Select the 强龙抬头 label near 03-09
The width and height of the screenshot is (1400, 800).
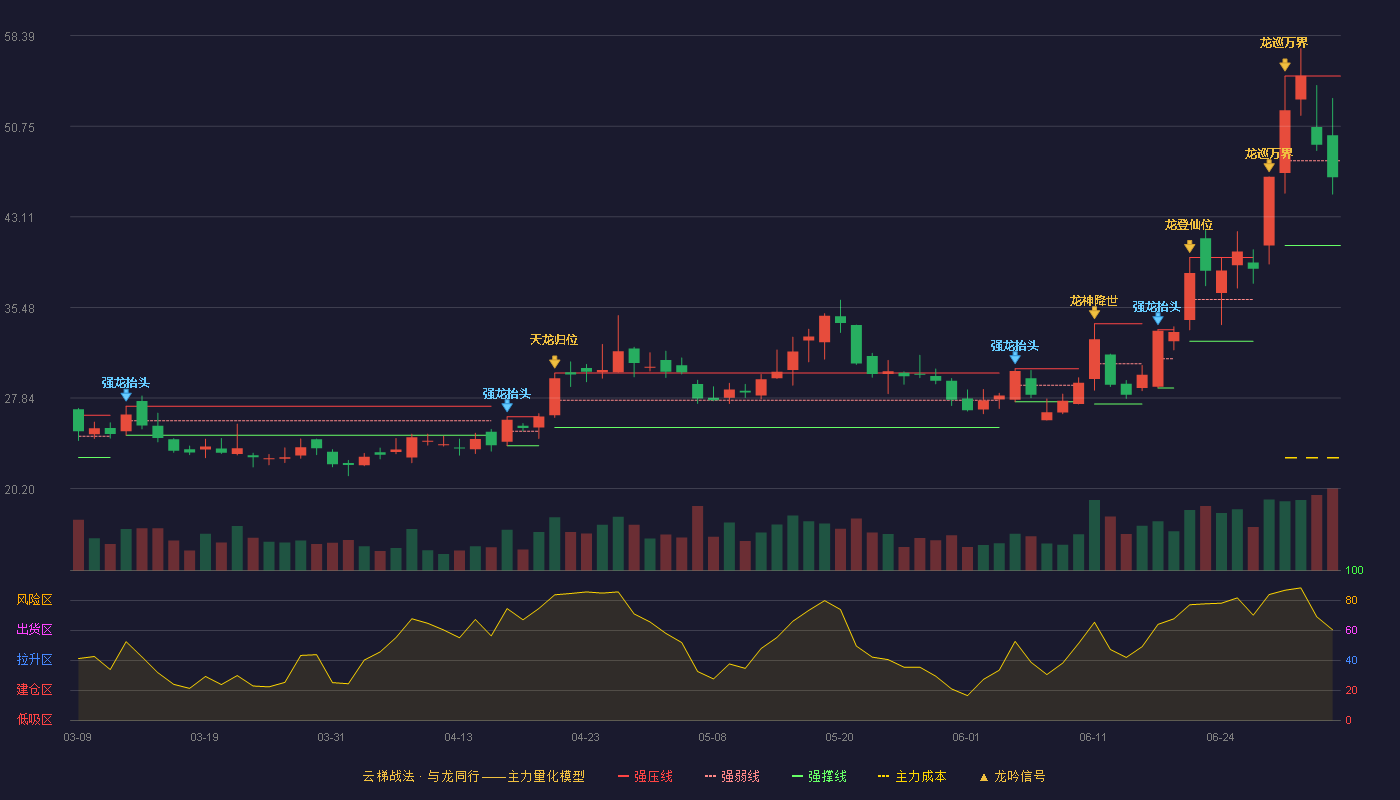126,383
